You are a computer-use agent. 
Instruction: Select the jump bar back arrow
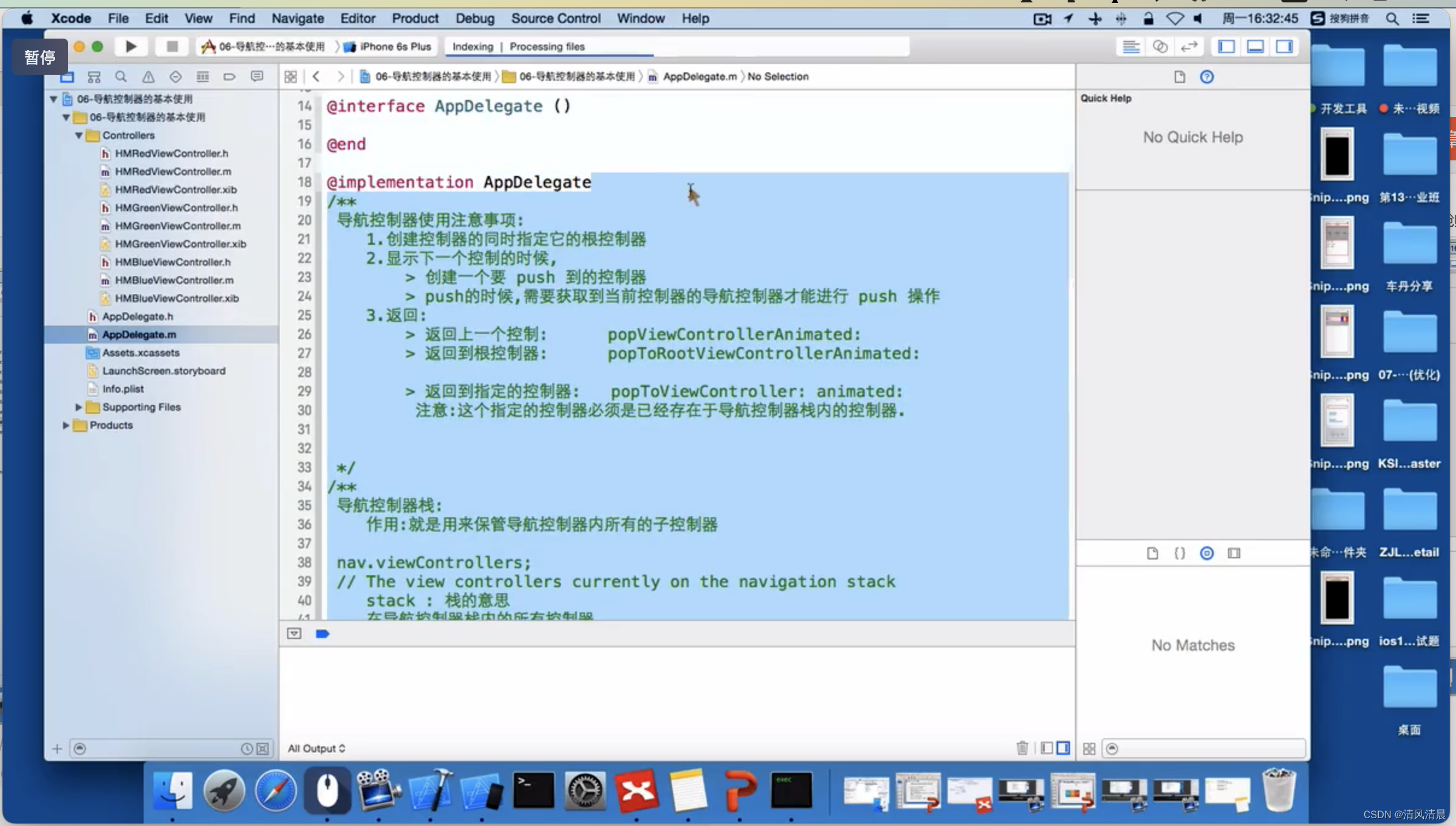tap(316, 76)
